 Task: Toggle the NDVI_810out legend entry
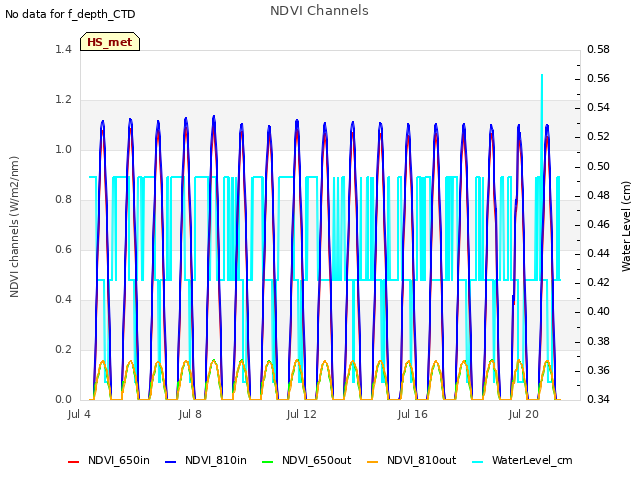coord(411,461)
